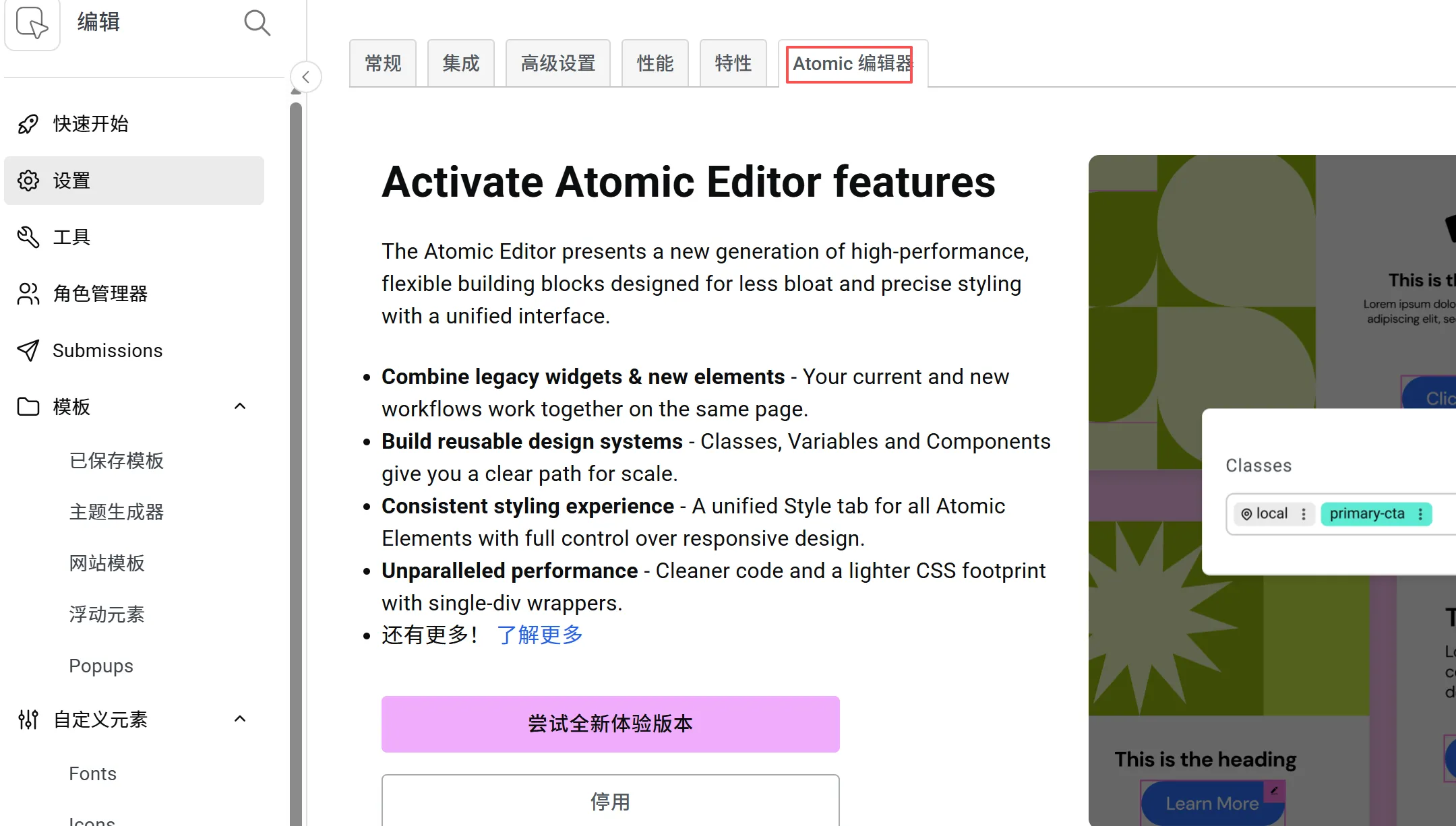Collapse the sidebar with the chevron
This screenshot has width=1456, height=826.
(x=305, y=76)
